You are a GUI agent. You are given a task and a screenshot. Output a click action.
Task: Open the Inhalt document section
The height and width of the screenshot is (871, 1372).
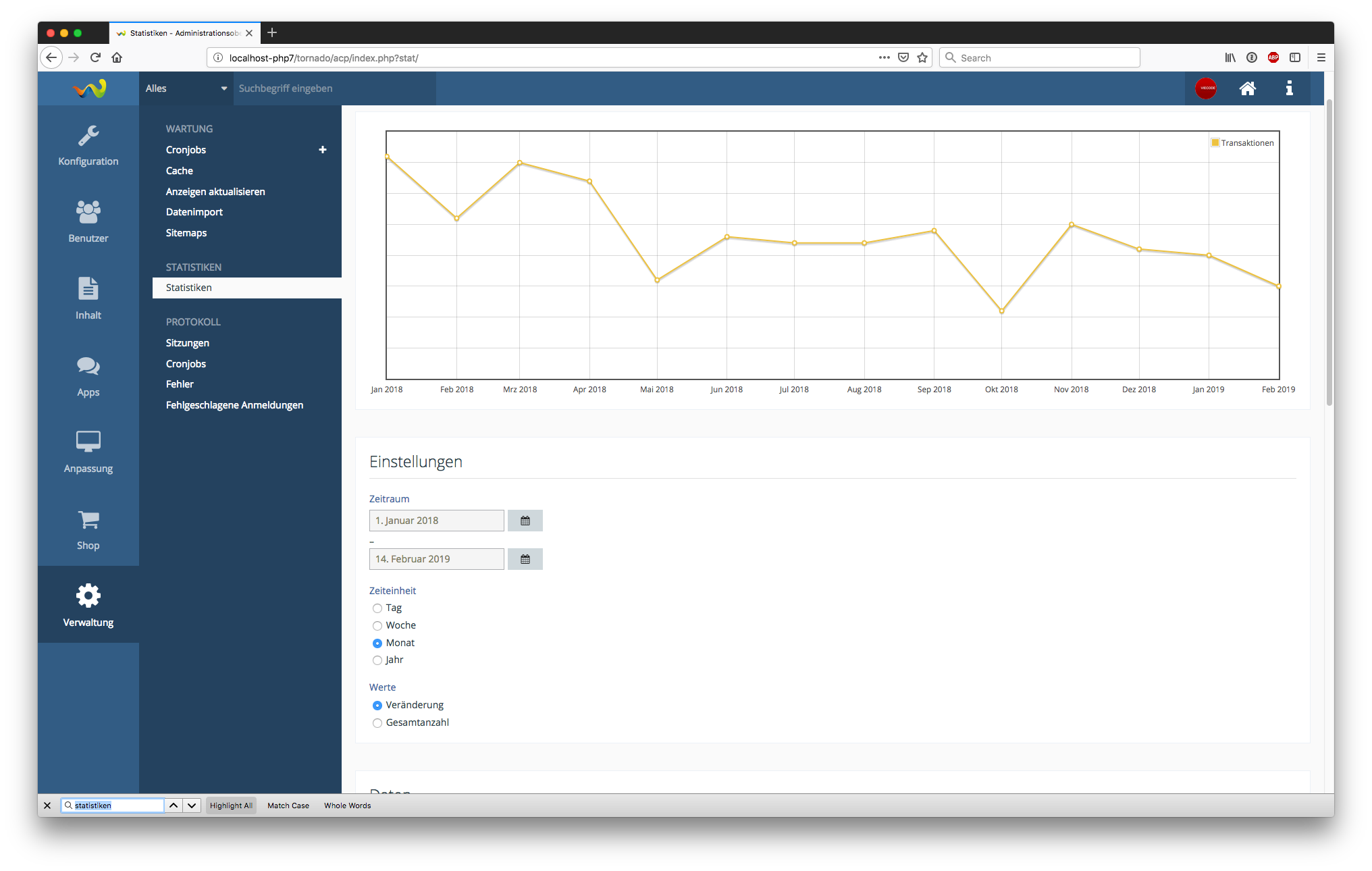(x=88, y=298)
